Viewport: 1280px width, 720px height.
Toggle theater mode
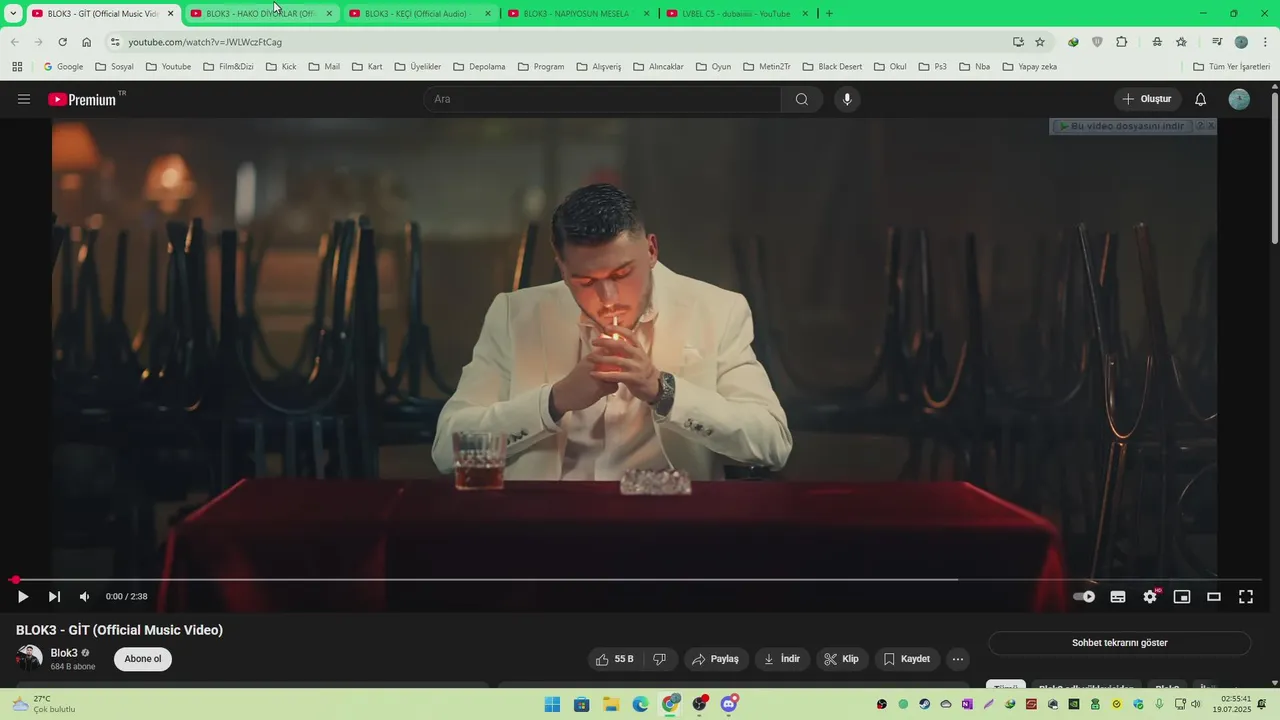[x=1214, y=597]
